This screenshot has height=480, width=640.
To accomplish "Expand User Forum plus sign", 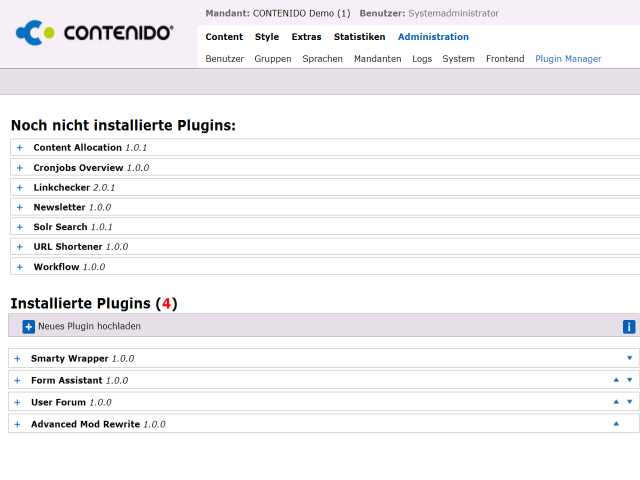I will 17,402.
